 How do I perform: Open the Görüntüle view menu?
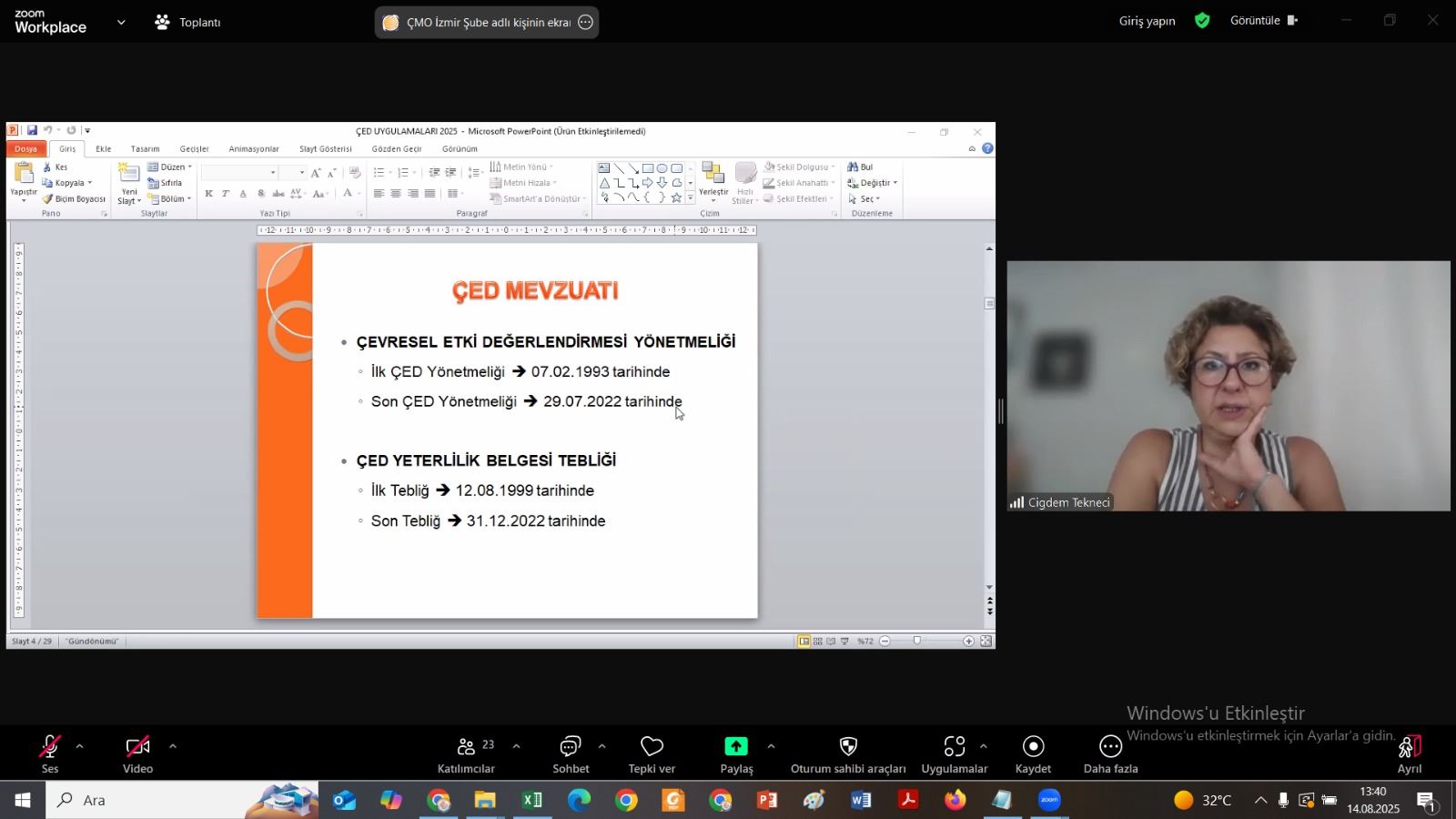coord(1263,20)
